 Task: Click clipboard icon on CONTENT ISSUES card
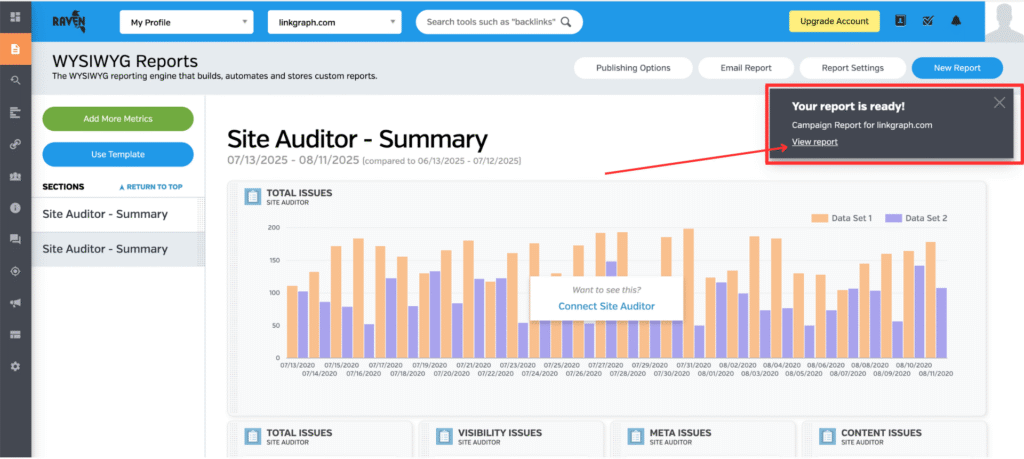pos(827,436)
